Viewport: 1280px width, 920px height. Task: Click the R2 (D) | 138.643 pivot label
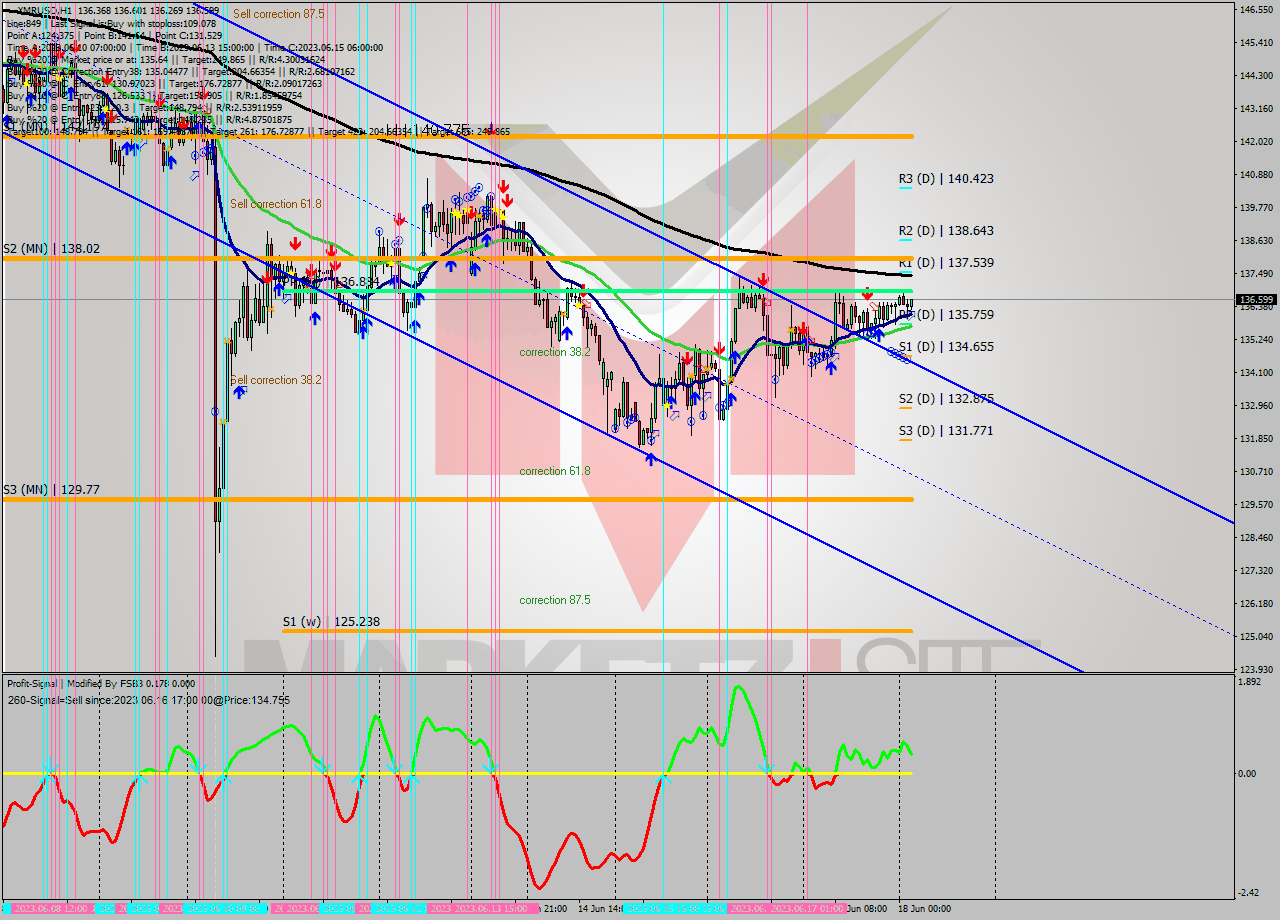(945, 230)
